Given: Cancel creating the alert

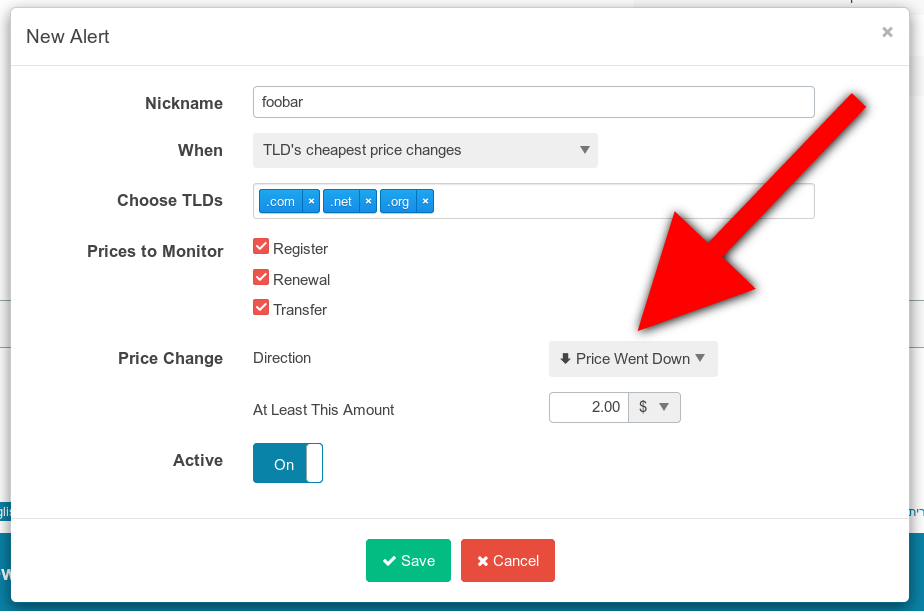Looking at the screenshot, I should click(x=508, y=560).
